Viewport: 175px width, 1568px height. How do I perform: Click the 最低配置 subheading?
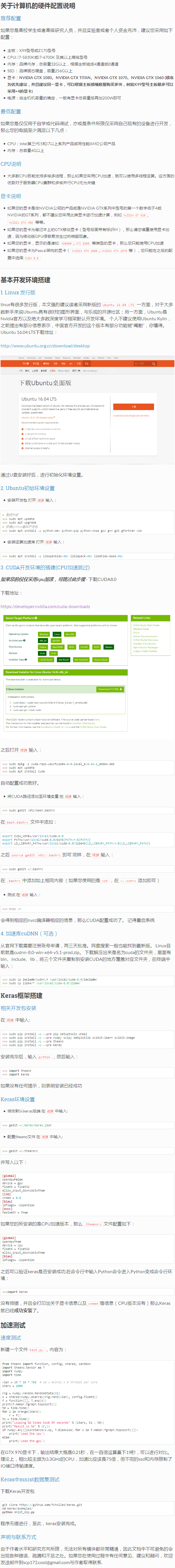[10, 111]
